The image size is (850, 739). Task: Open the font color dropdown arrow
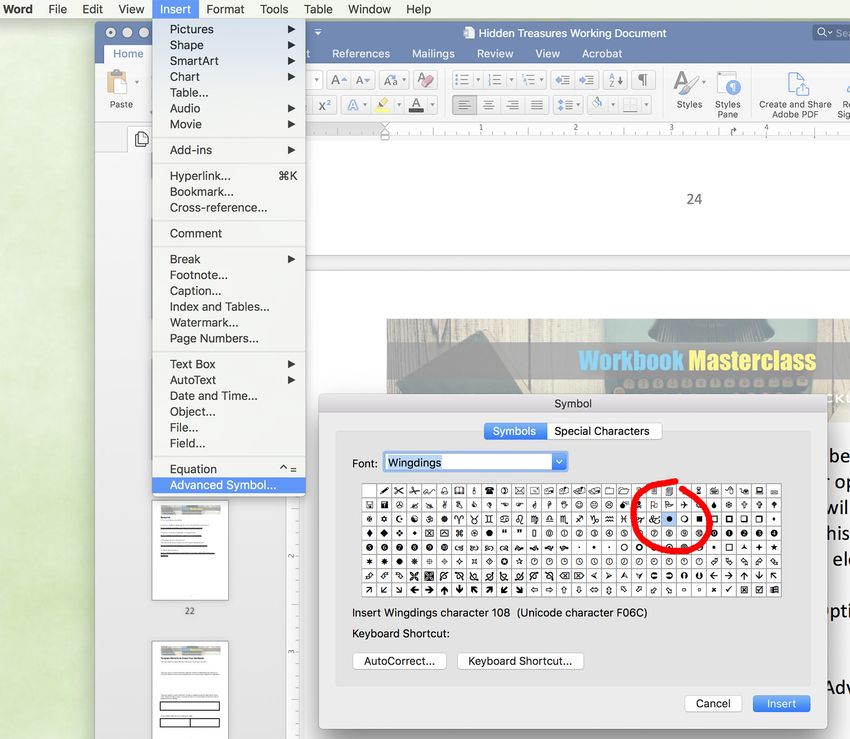[x=432, y=105]
